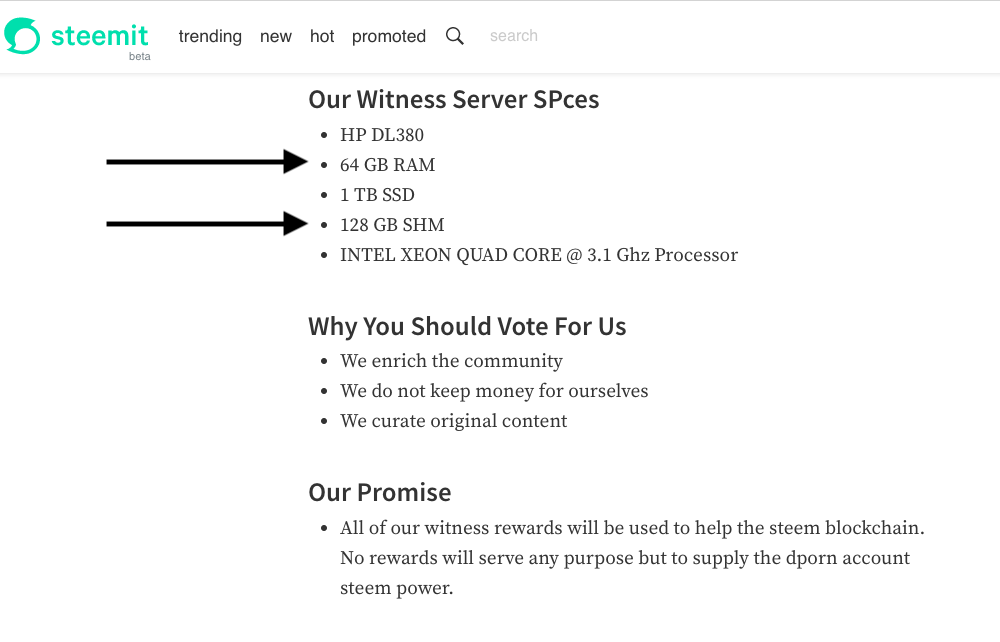Click the beta label under the logo
Image resolution: width=1000 pixels, height=642 pixels.
click(x=140, y=56)
